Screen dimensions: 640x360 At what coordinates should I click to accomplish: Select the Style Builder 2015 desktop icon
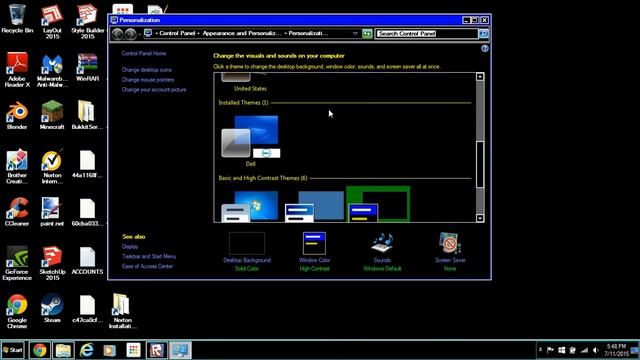tap(87, 21)
